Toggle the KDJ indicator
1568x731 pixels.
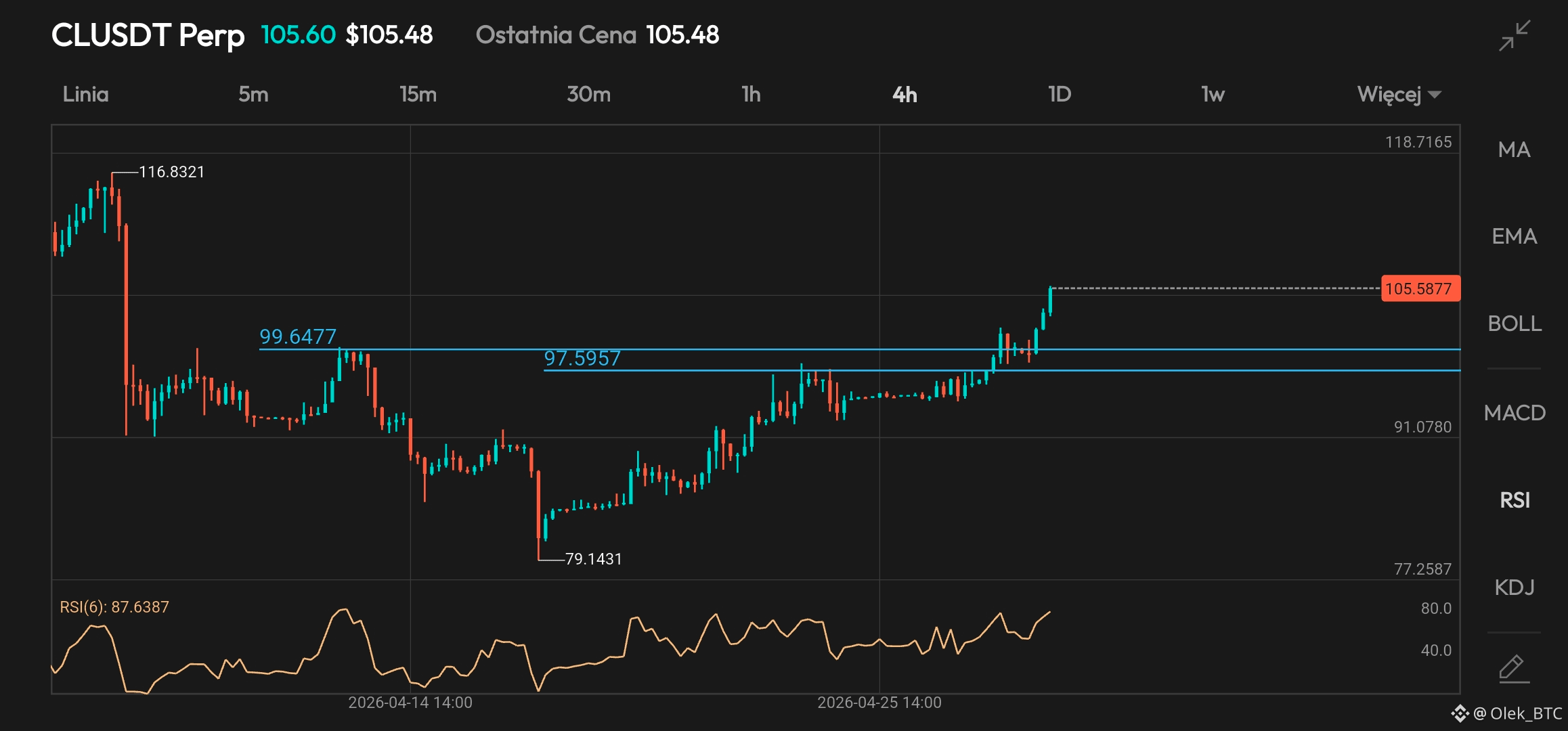click(x=1514, y=587)
